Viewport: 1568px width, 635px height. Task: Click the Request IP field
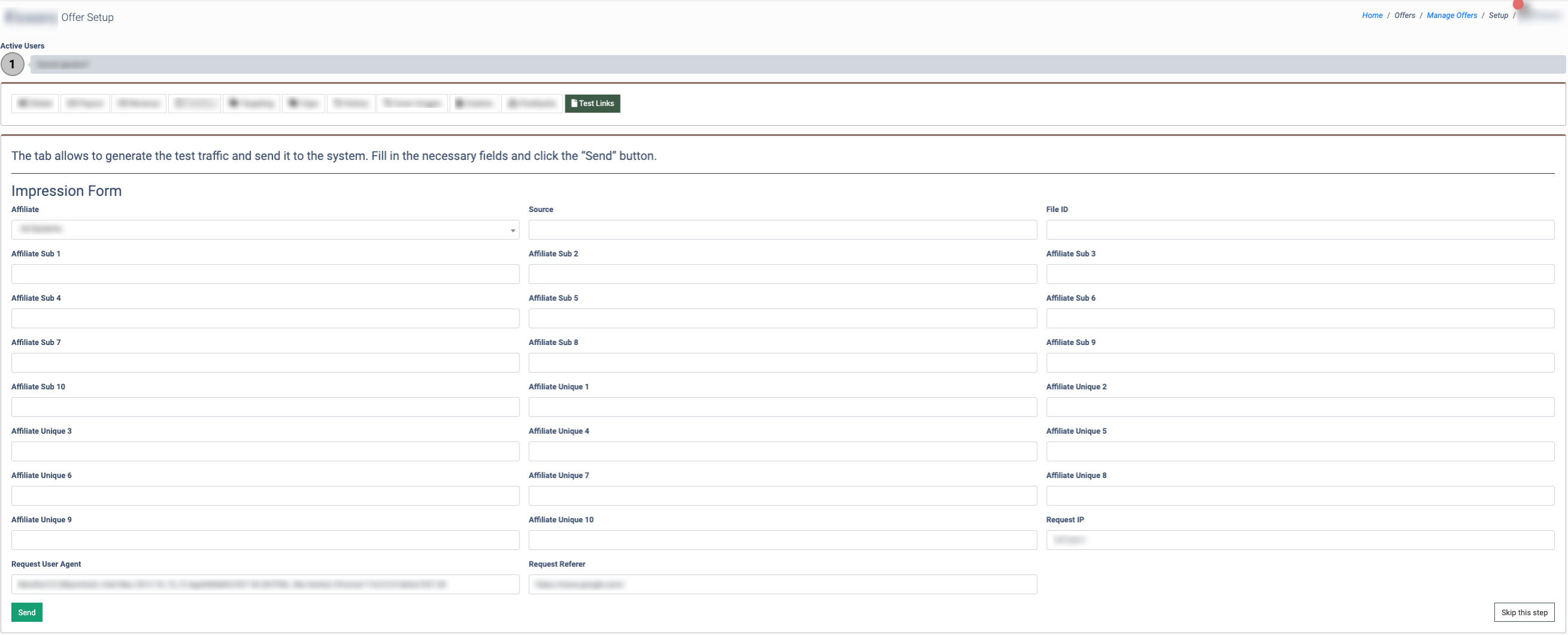1299,540
